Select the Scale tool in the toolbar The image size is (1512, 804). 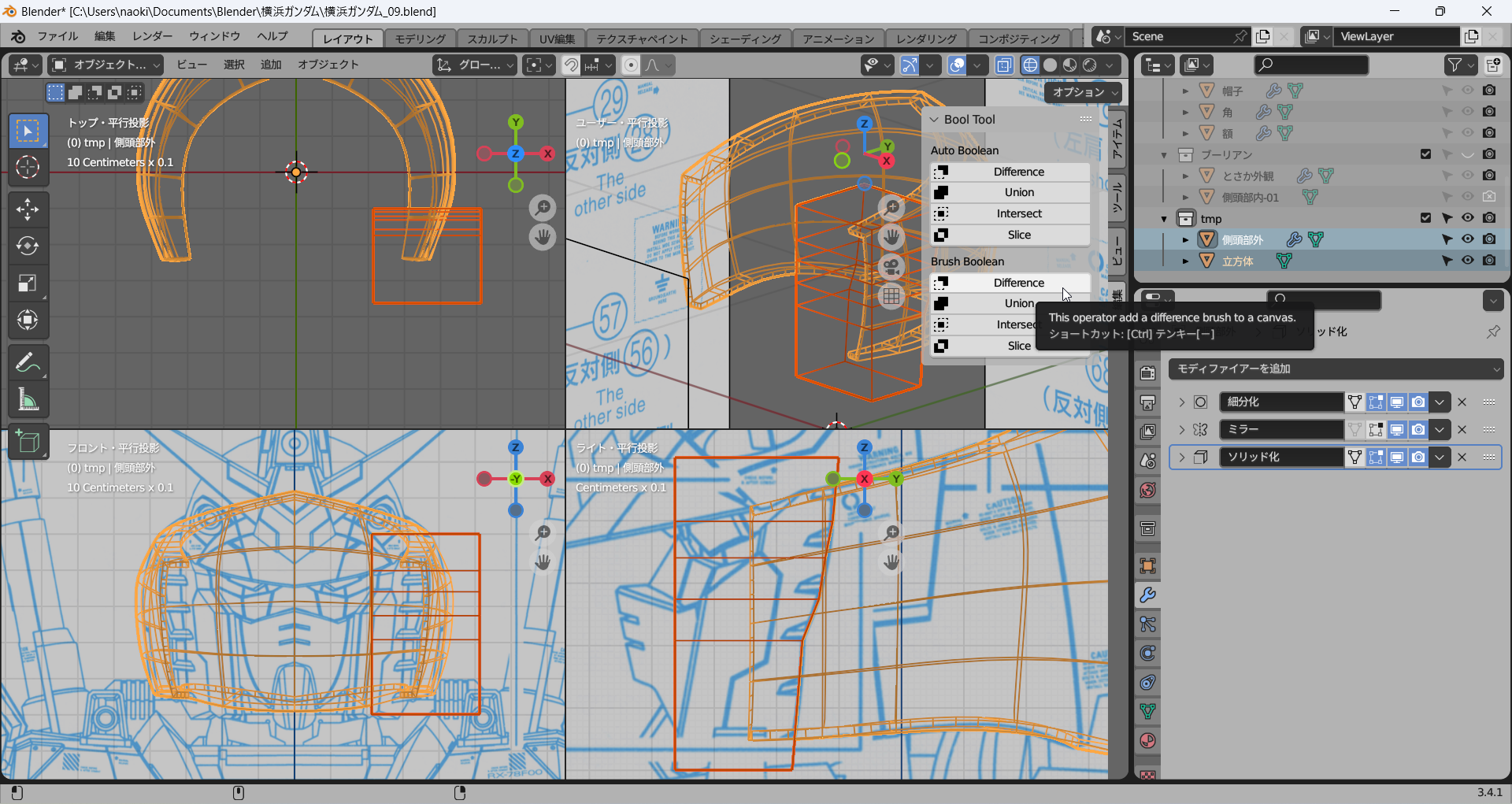(28, 283)
